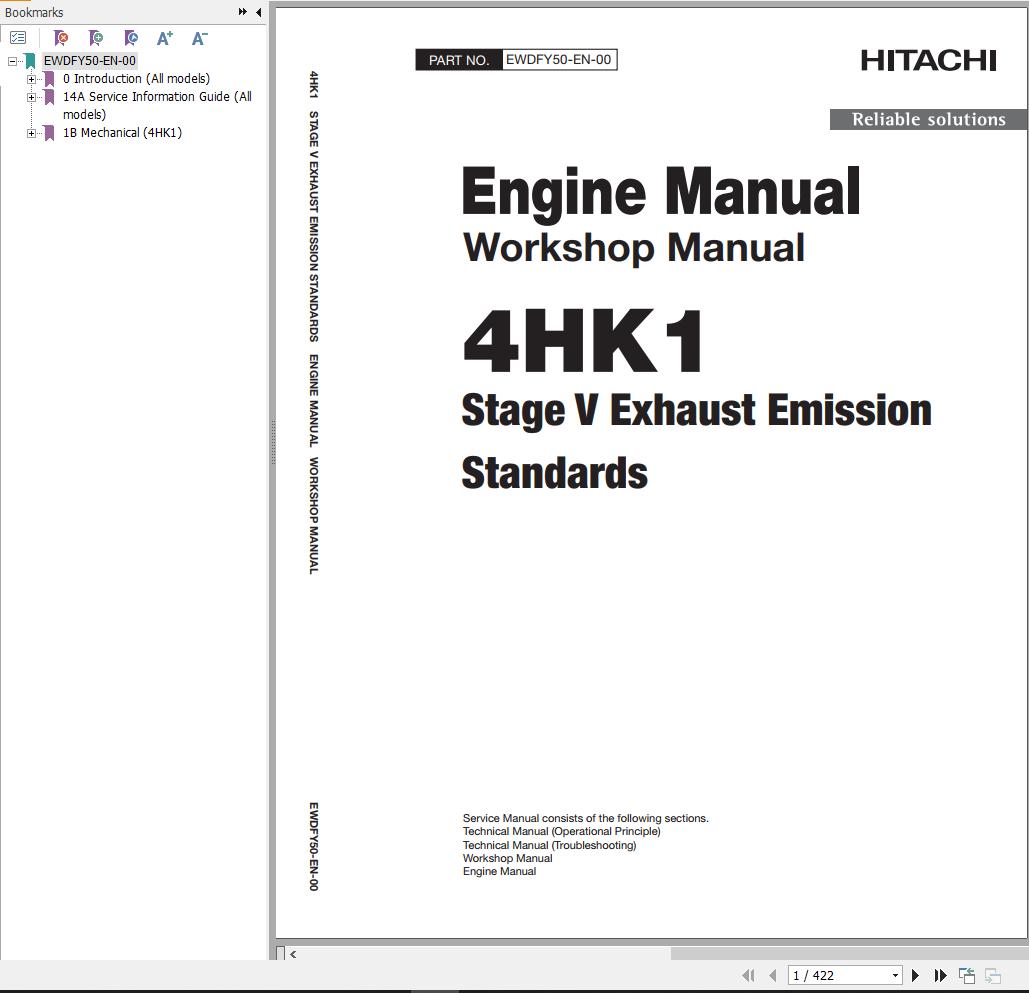Expand the 1B Mechanical (4HK1) node
Image resolution: width=1029 pixels, height=993 pixels.
[x=31, y=133]
